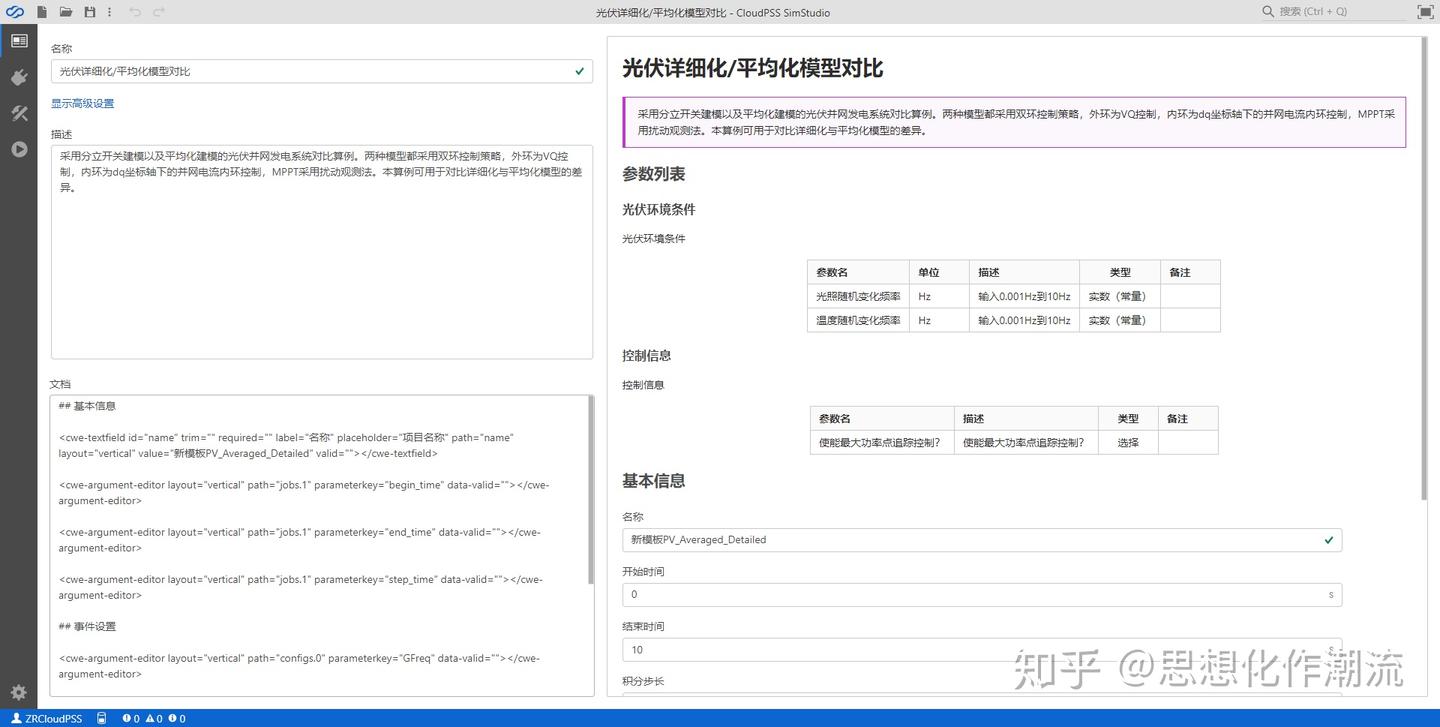Start simulation with the sidebar play icon
Image resolution: width=1440 pixels, height=727 pixels.
tap(18, 150)
